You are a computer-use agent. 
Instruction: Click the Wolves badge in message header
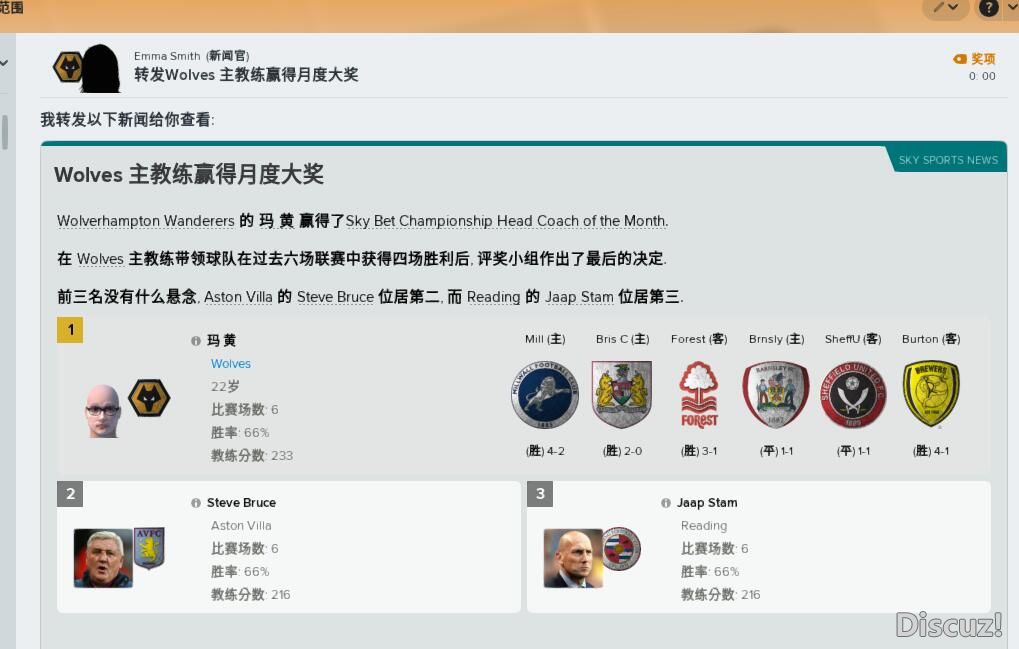[x=68, y=67]
